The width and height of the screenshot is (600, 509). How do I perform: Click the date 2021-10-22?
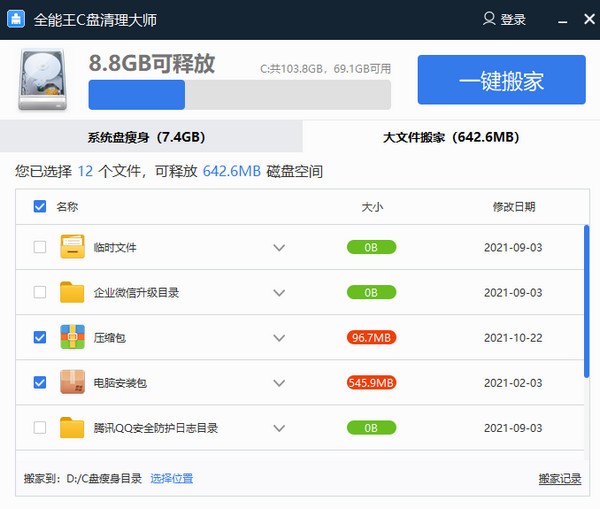coord(513,338)
